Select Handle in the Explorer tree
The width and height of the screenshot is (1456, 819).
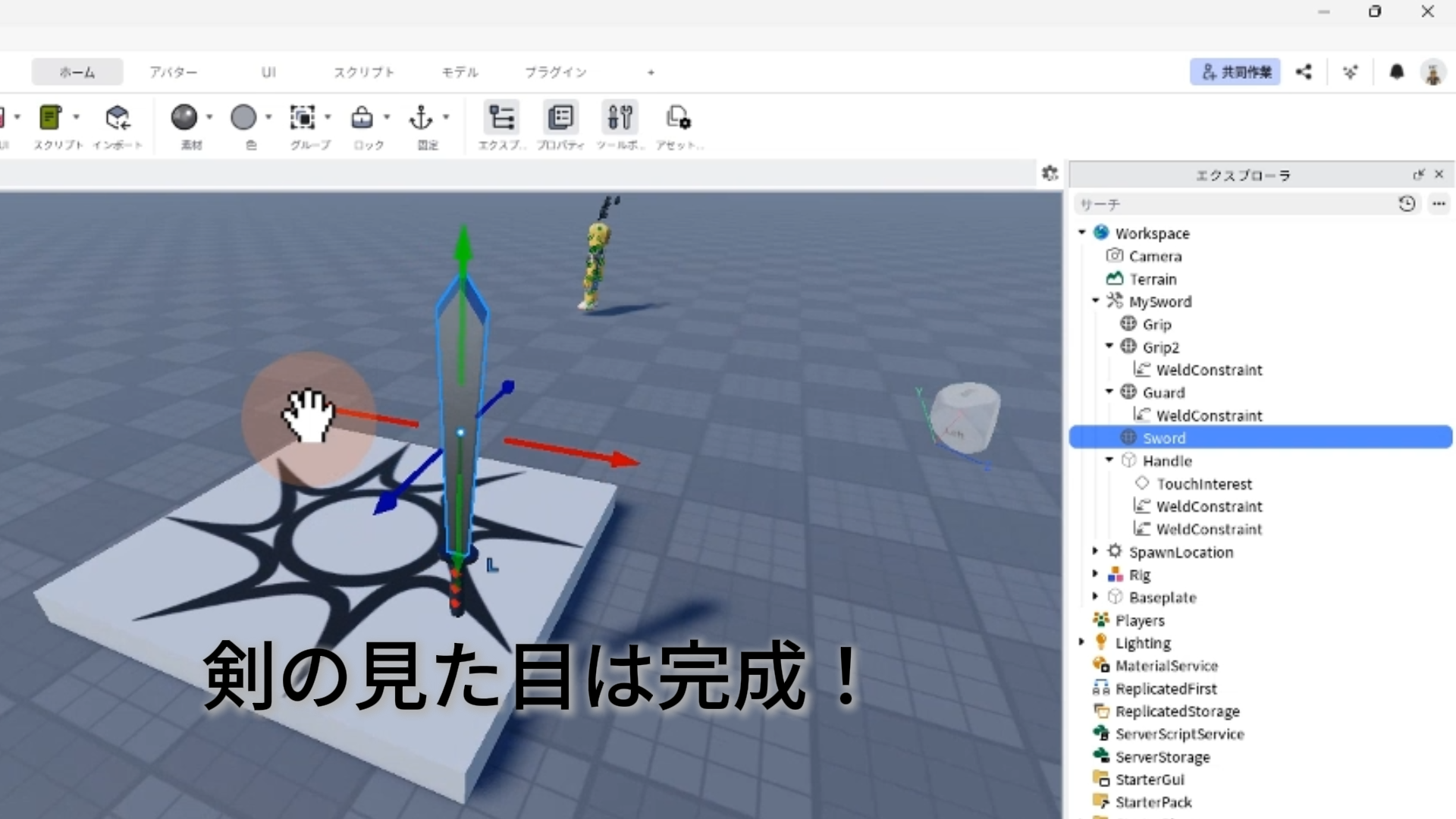(x=1167, y=461)
